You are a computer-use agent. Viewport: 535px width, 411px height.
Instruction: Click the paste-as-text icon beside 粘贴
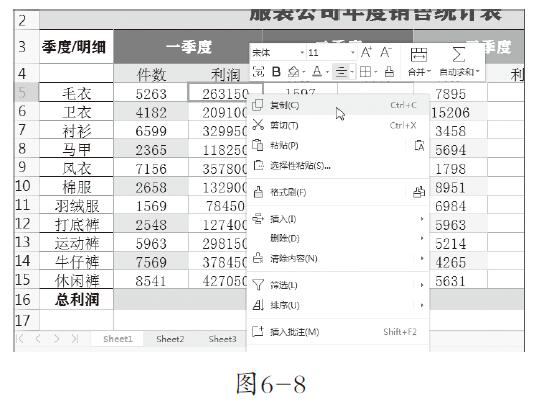point(419,146)
